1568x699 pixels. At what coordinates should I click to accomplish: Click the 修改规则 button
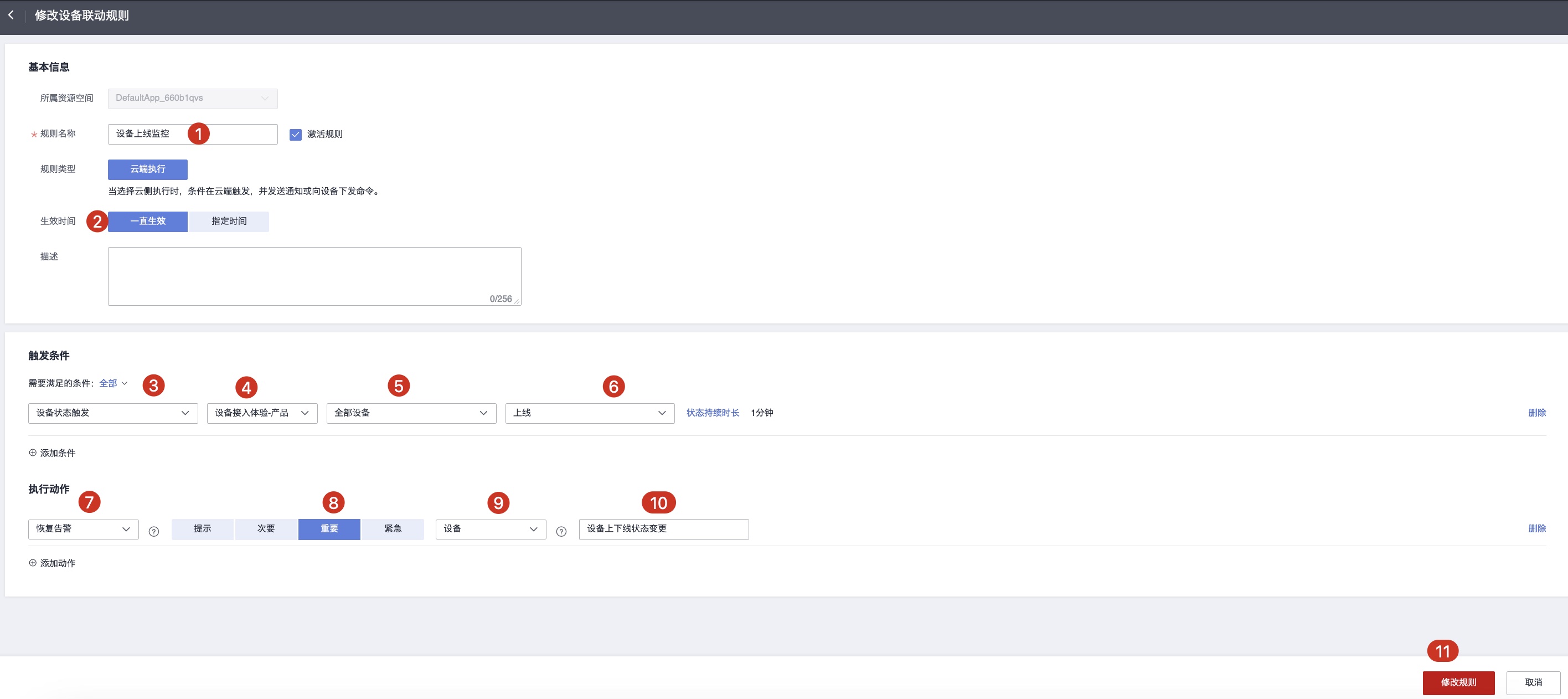coord(1458,682)
